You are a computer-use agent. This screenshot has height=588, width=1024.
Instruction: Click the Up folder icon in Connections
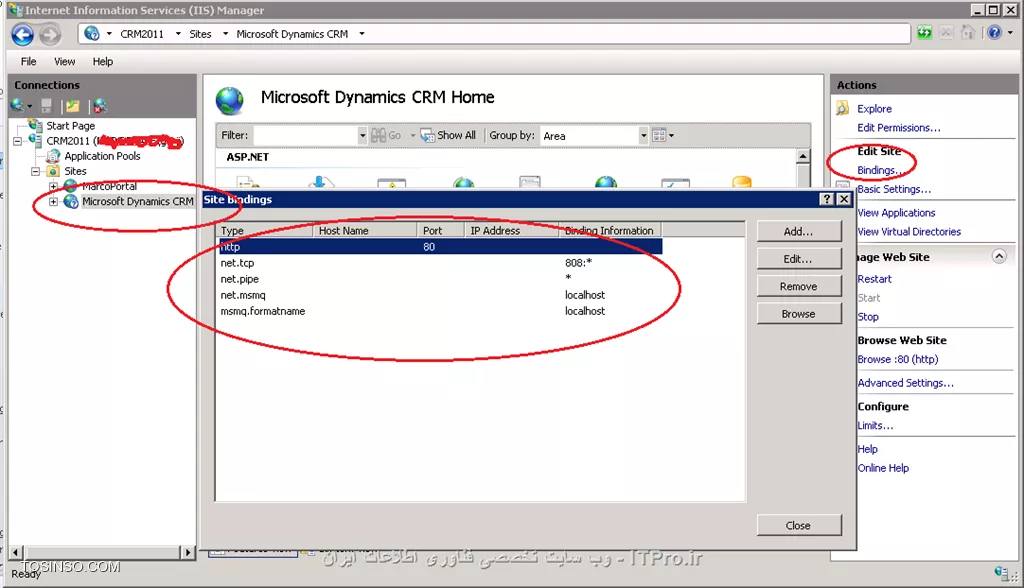coord(72,105)
